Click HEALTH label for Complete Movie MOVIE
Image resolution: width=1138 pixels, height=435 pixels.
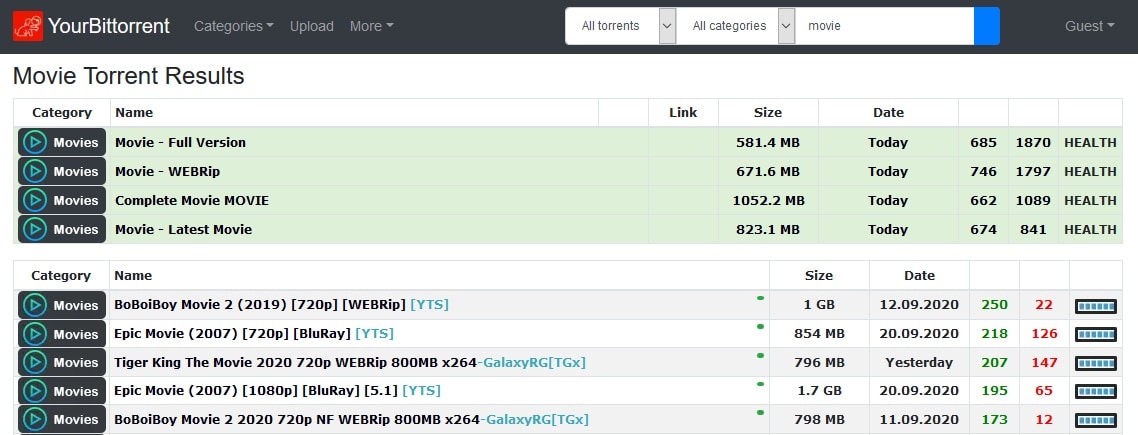[1090, 200]
